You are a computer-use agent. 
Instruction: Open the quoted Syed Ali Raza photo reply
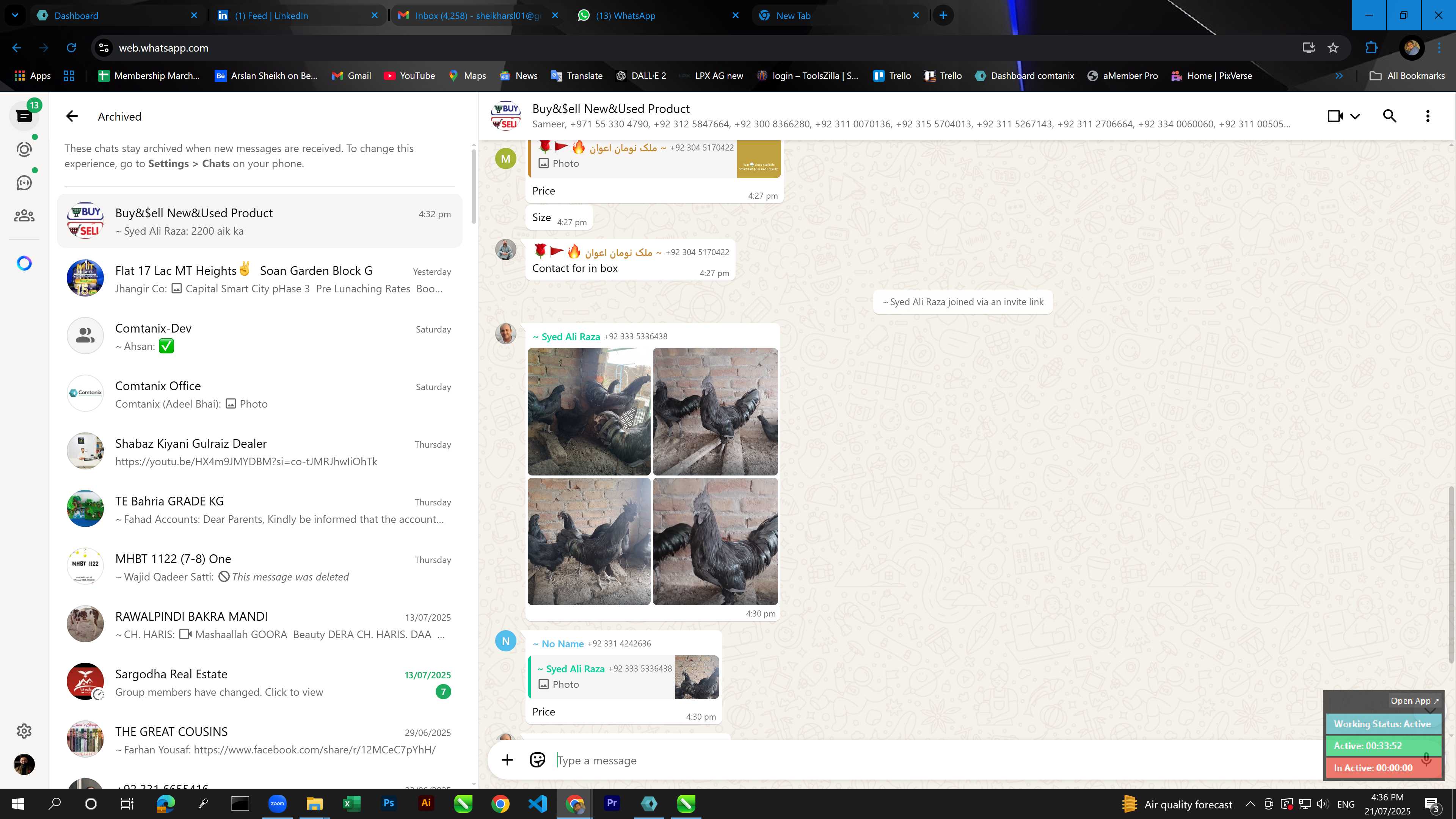click(623, 676)
